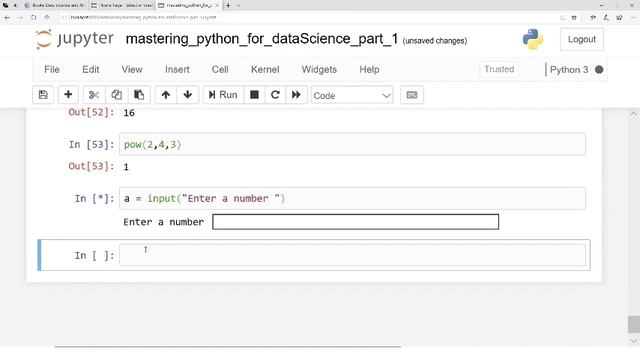
Task: Open the Help menu
Action: click(x=369, y=69)
